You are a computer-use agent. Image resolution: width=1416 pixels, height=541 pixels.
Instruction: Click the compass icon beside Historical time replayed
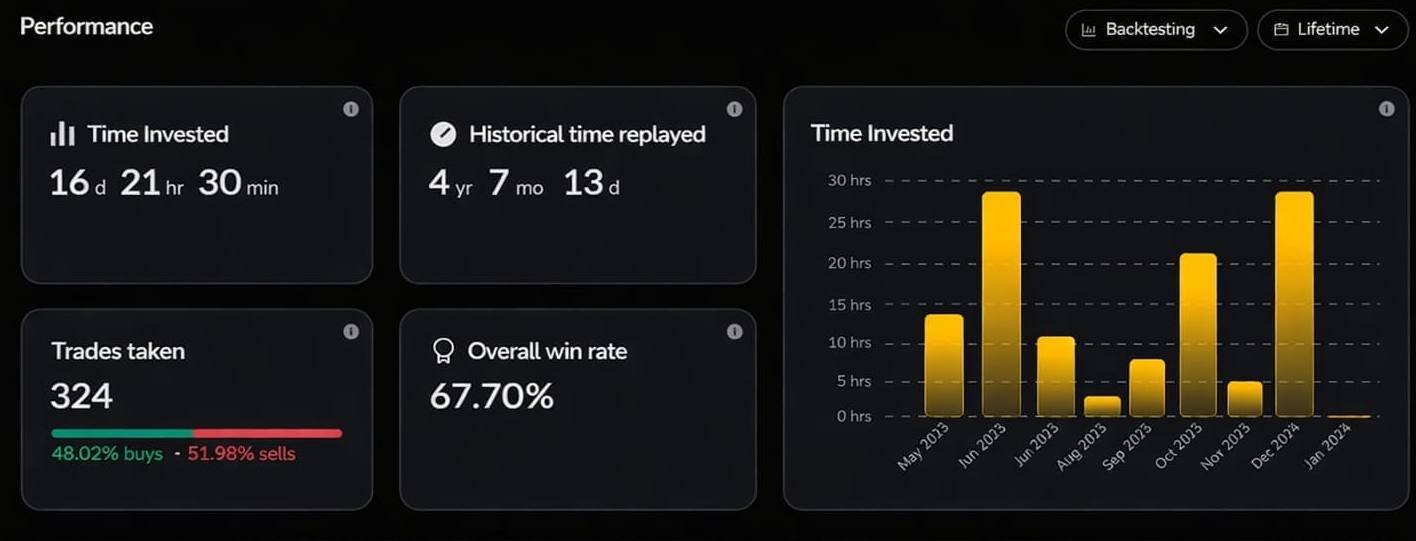pos(443,134)
